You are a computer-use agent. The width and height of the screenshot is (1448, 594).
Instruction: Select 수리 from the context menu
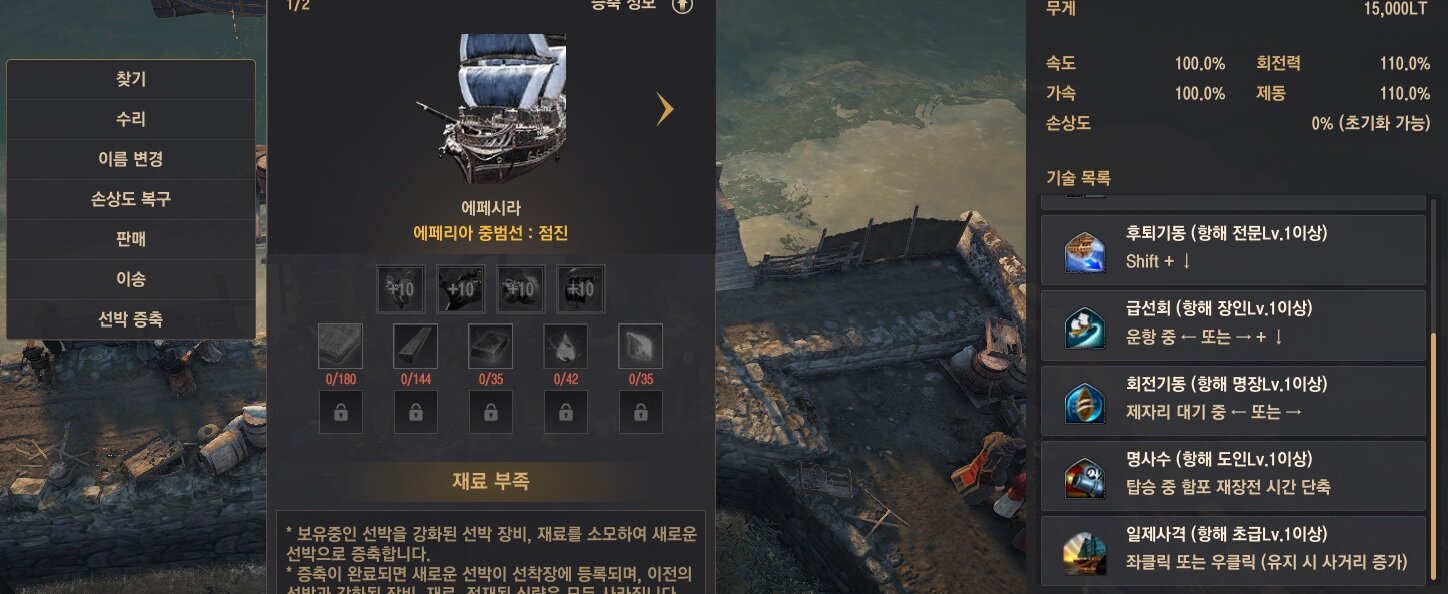point(131,119)
